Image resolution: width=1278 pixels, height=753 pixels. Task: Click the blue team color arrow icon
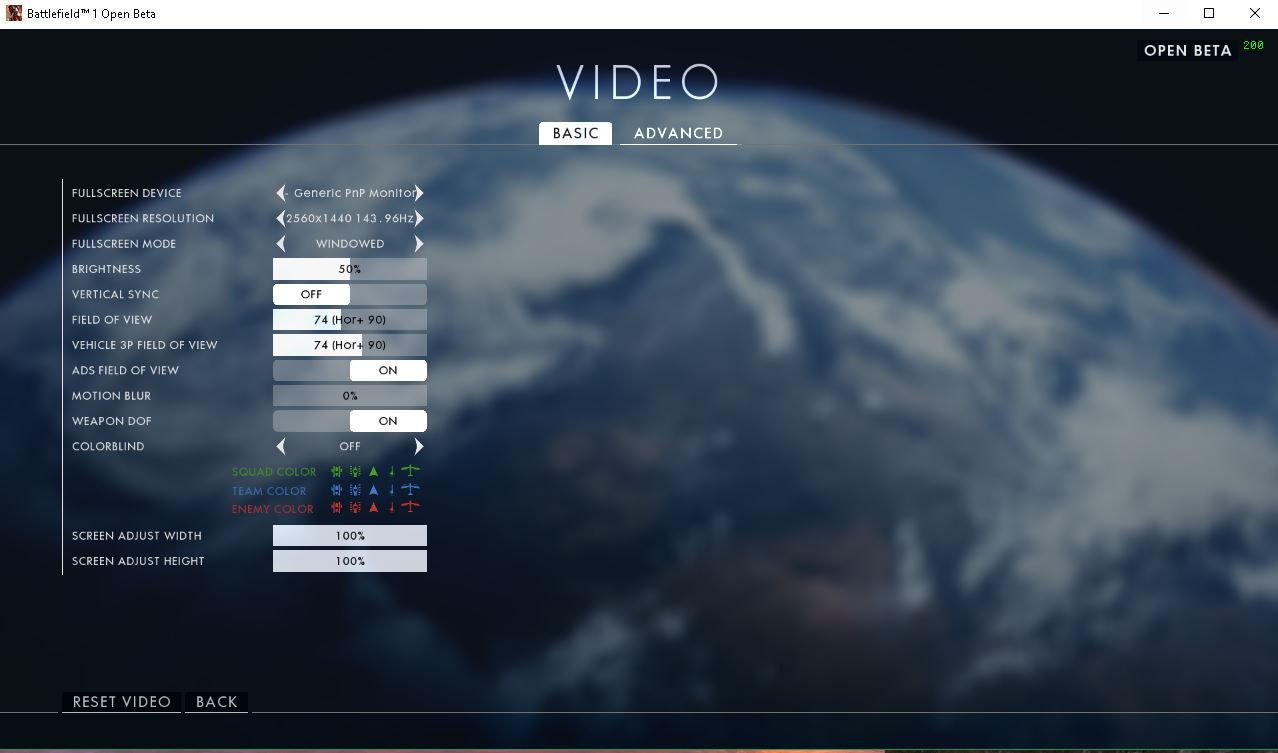click(374, 490)
